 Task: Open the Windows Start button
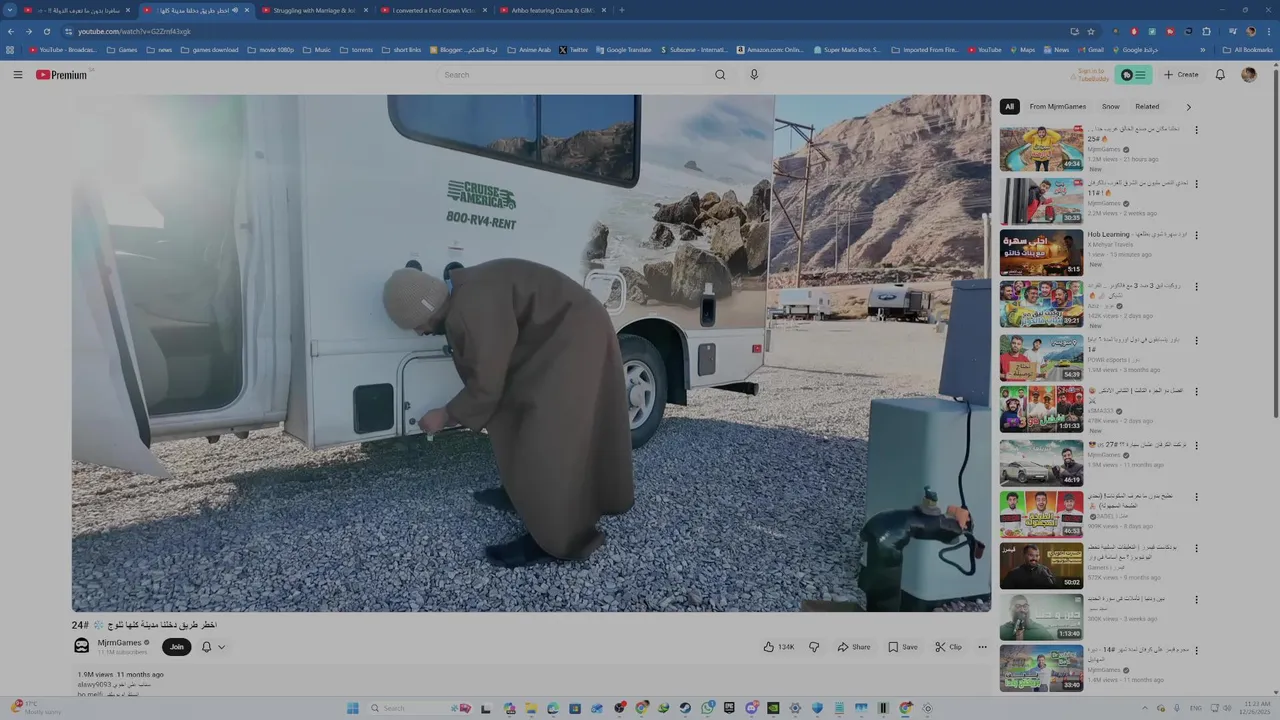click(352, 708)
